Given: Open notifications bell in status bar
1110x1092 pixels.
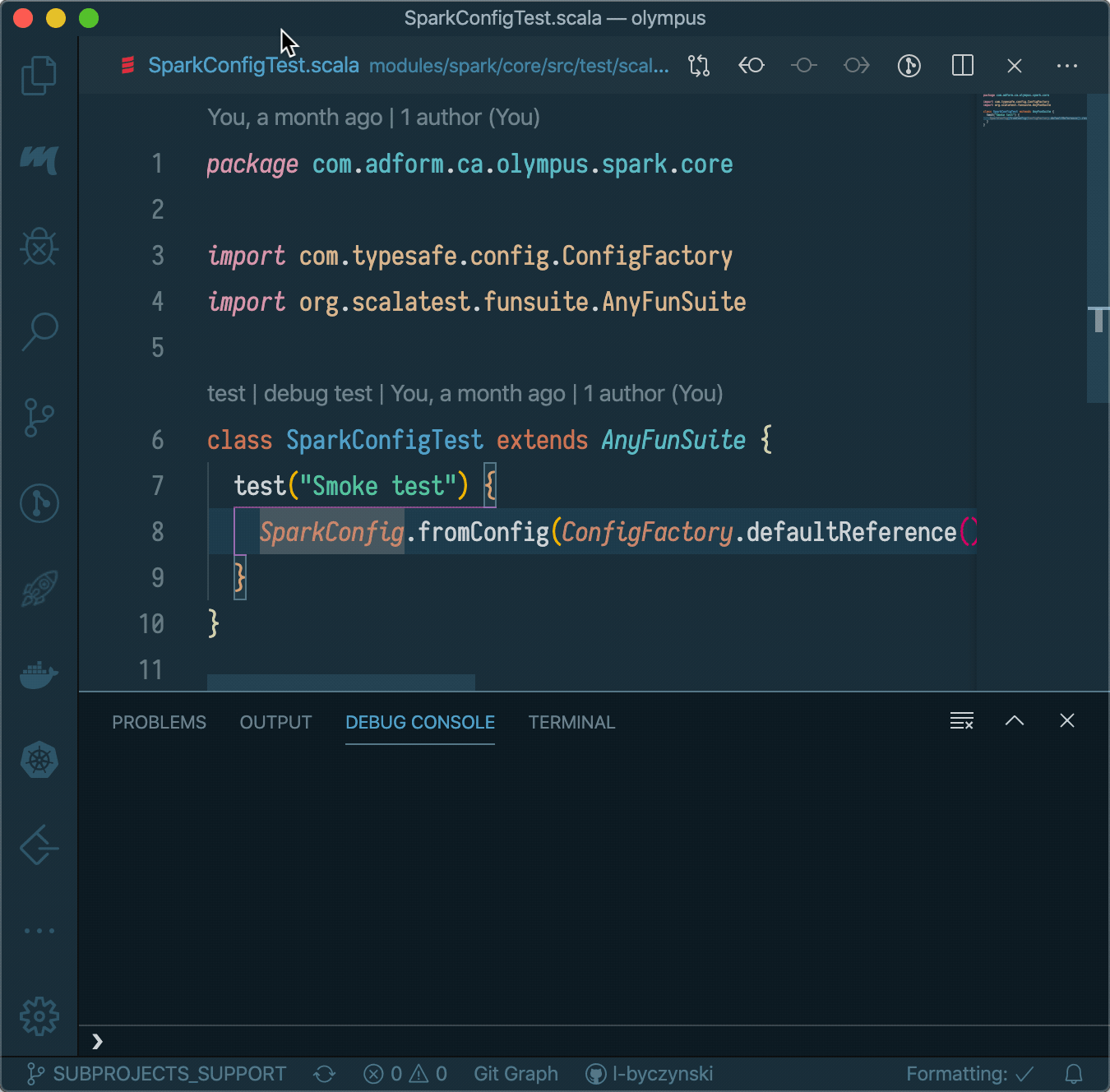Looking at the screenshot, I should tap(1074, 1074).
